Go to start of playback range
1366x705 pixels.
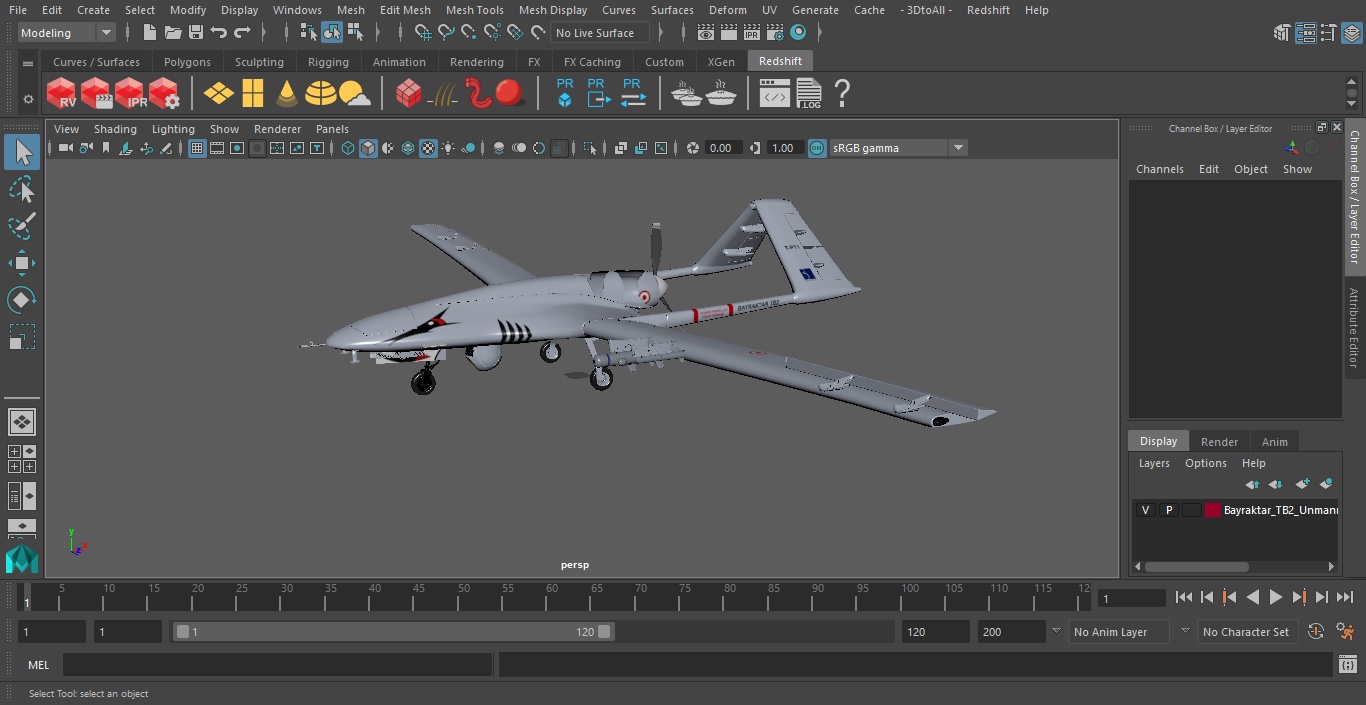(x=1184, y=597)
